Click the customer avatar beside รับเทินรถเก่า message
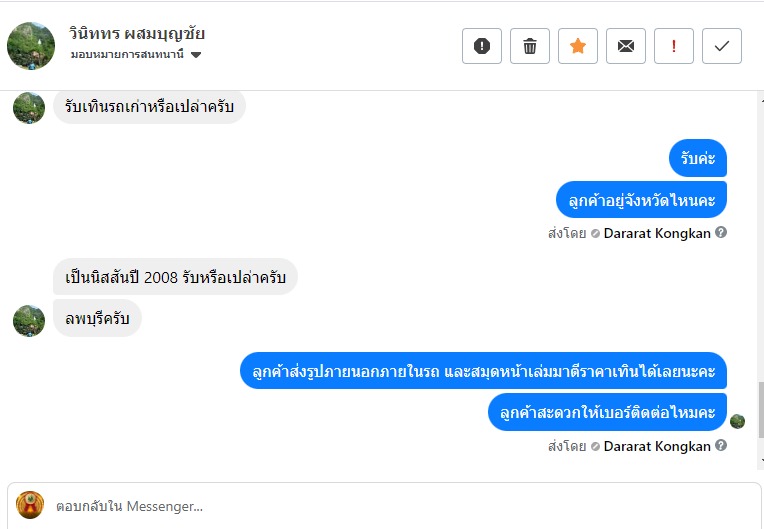Image resolution: width=764 pixels, height=529 pixels. [x=28, y=107]
